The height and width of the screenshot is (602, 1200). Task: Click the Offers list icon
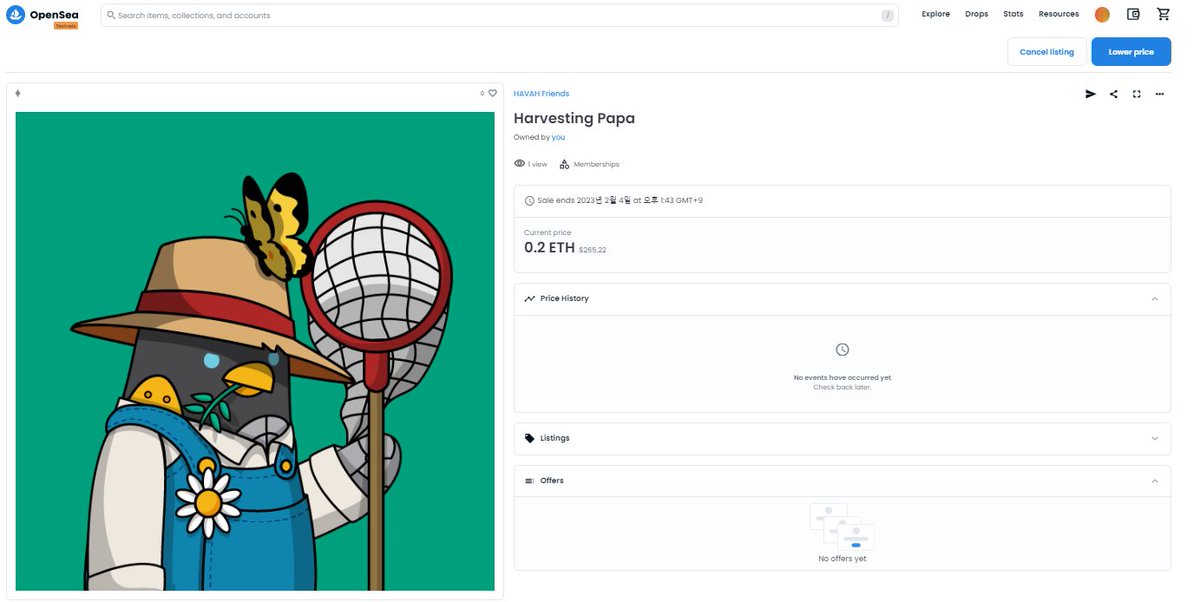(x=529, y=481)
